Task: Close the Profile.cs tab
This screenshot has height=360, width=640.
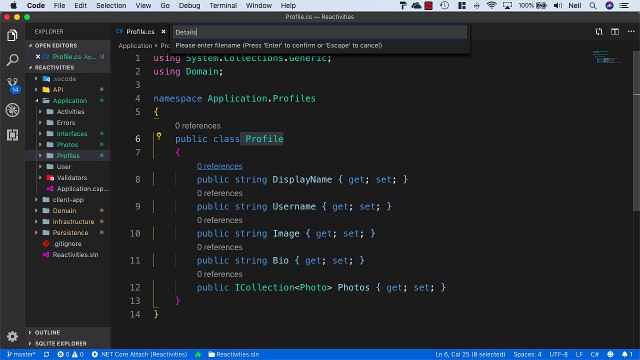Action: [163, 31]
